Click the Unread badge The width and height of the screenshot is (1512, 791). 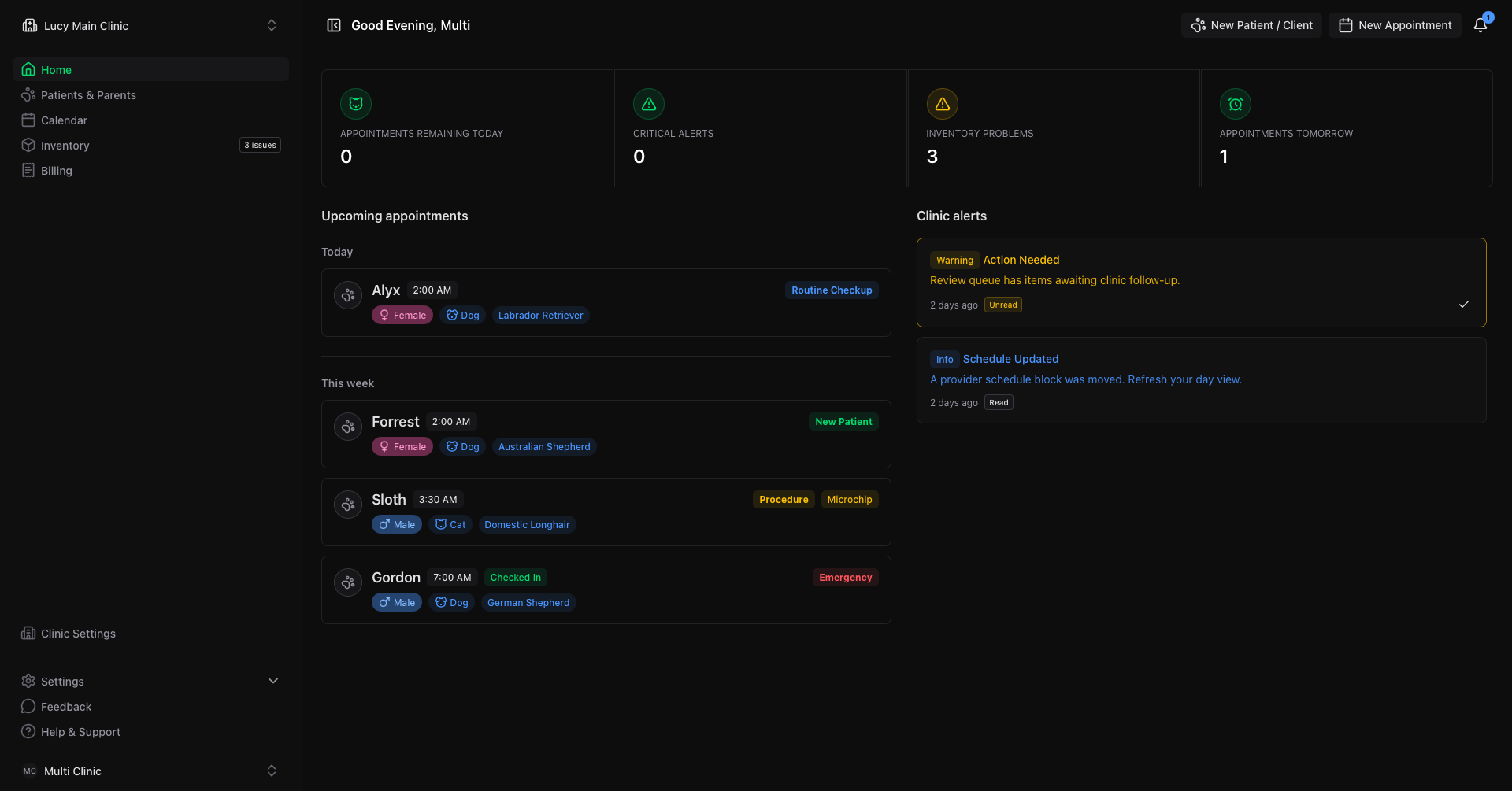(1003, 305)
